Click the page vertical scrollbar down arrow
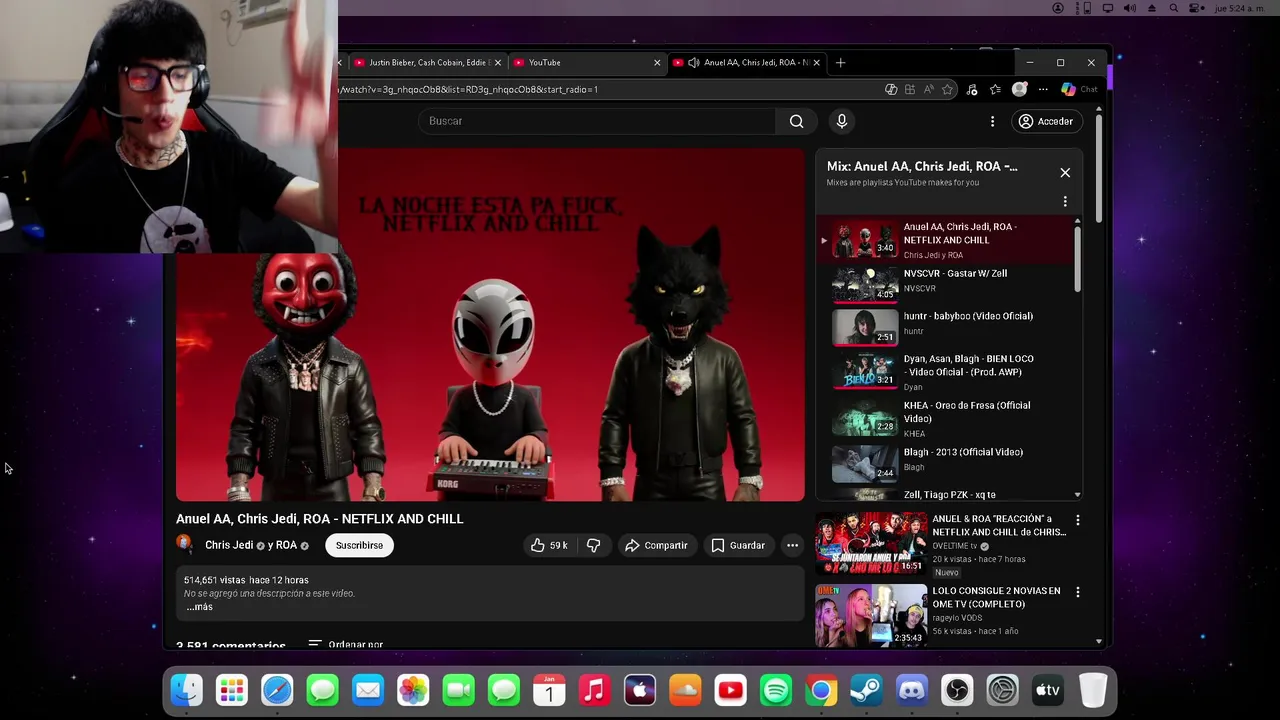This screenshot has width=1280, height=720. (1099, 642)
